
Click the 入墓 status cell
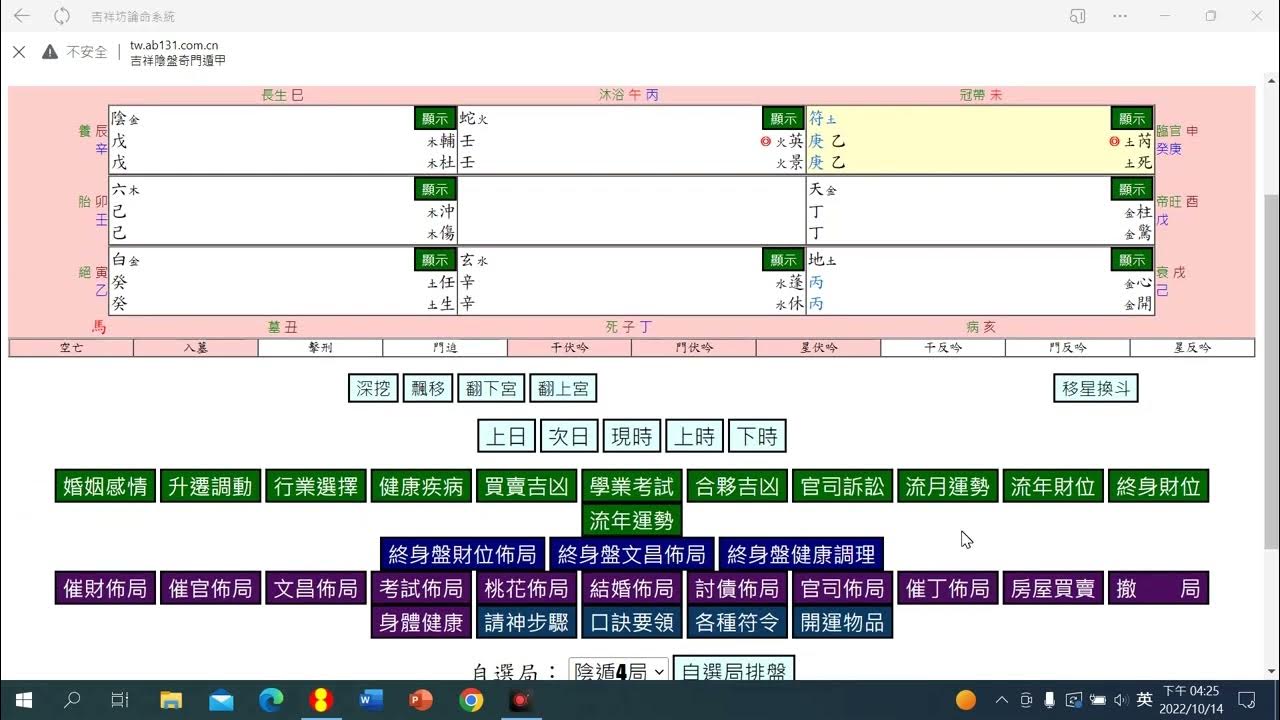pyautogui.click(x=196, y=348)
